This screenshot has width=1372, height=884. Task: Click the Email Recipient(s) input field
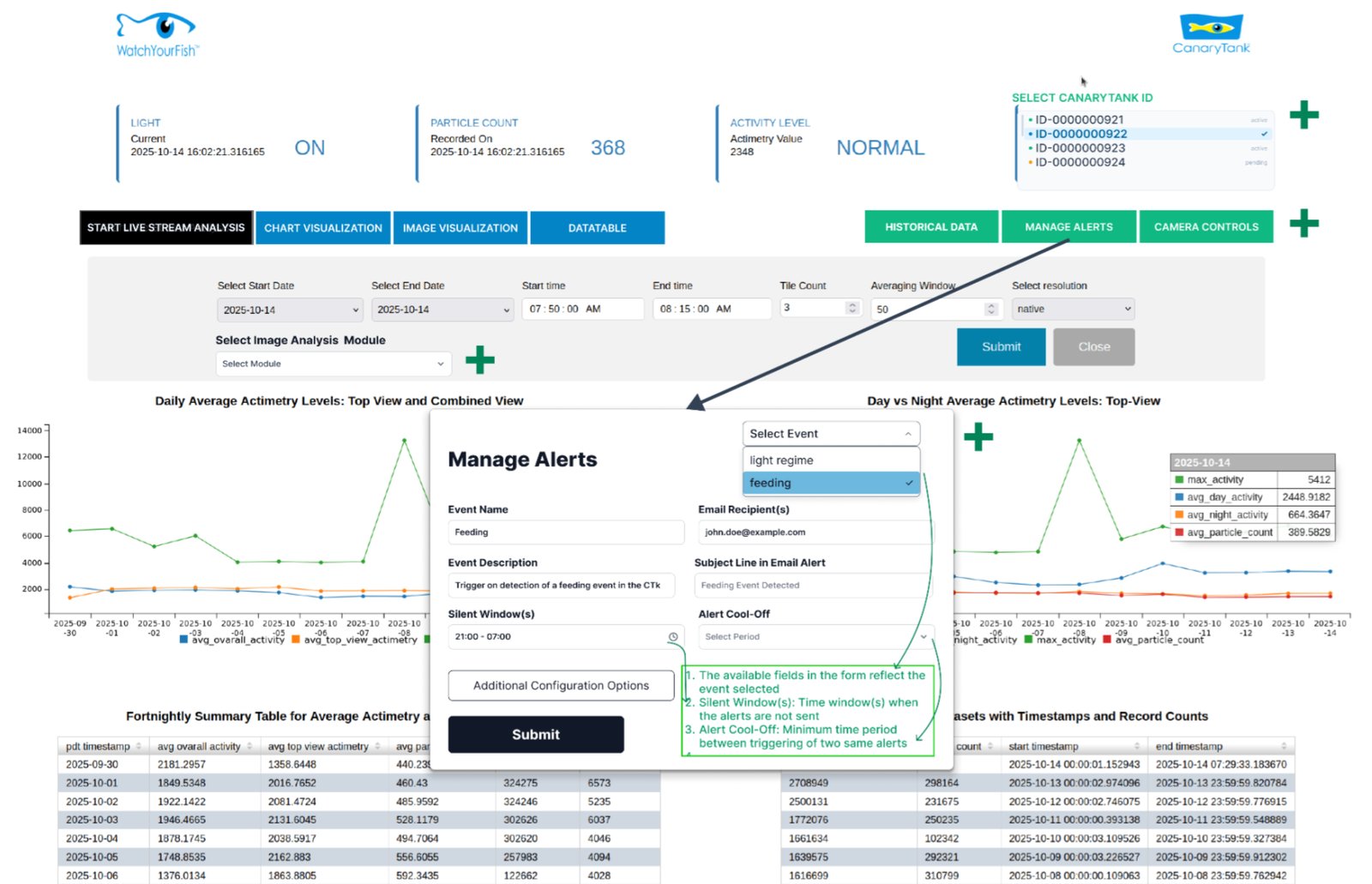(815, 532)
